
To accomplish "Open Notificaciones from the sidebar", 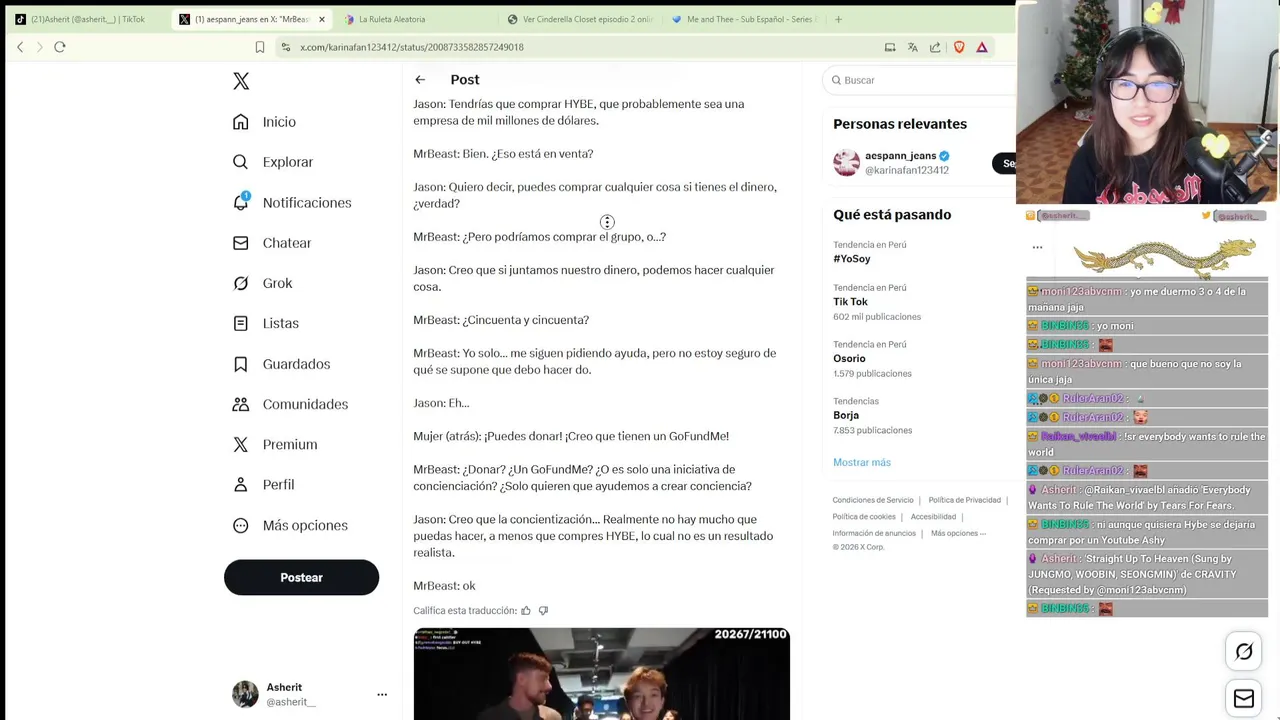I will point(292,202).
